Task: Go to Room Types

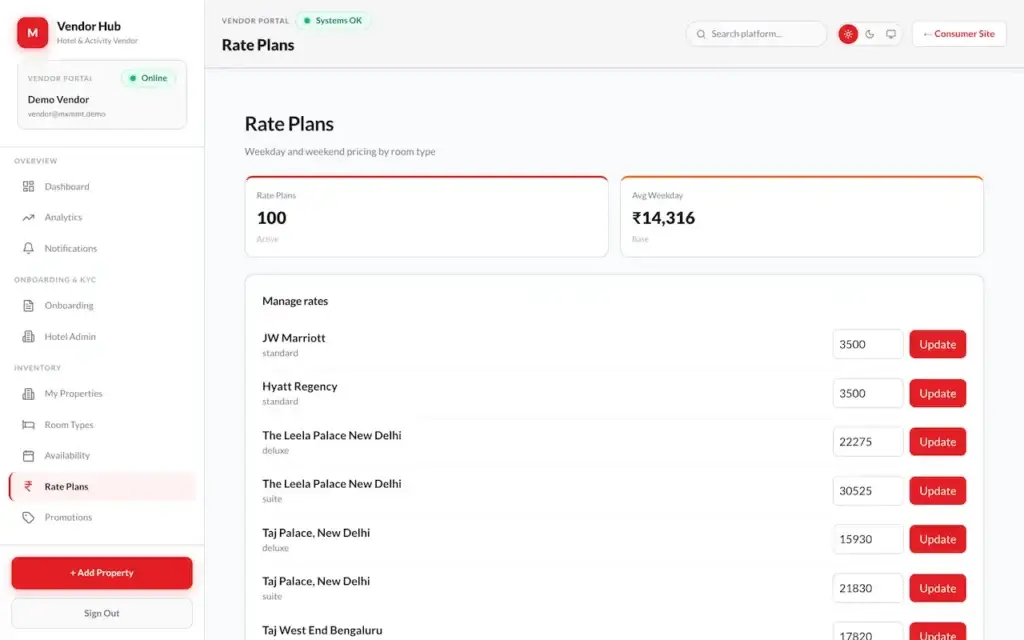Action: click(102, 424)
